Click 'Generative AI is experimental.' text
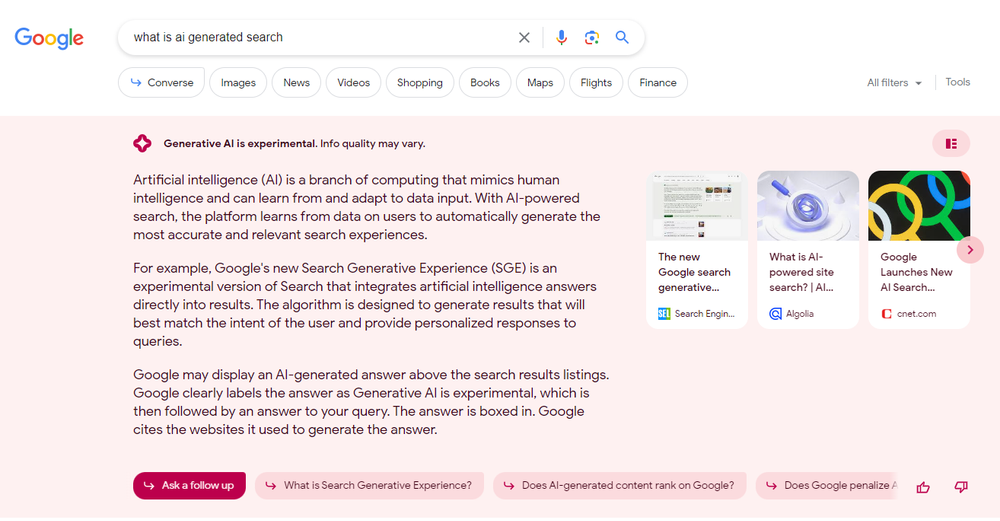This screenshot has height=521, width=1000. point(240,143)
